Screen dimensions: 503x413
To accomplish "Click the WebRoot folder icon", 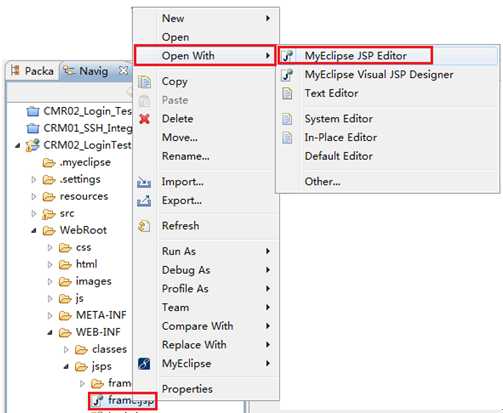I will pos(49,230).
